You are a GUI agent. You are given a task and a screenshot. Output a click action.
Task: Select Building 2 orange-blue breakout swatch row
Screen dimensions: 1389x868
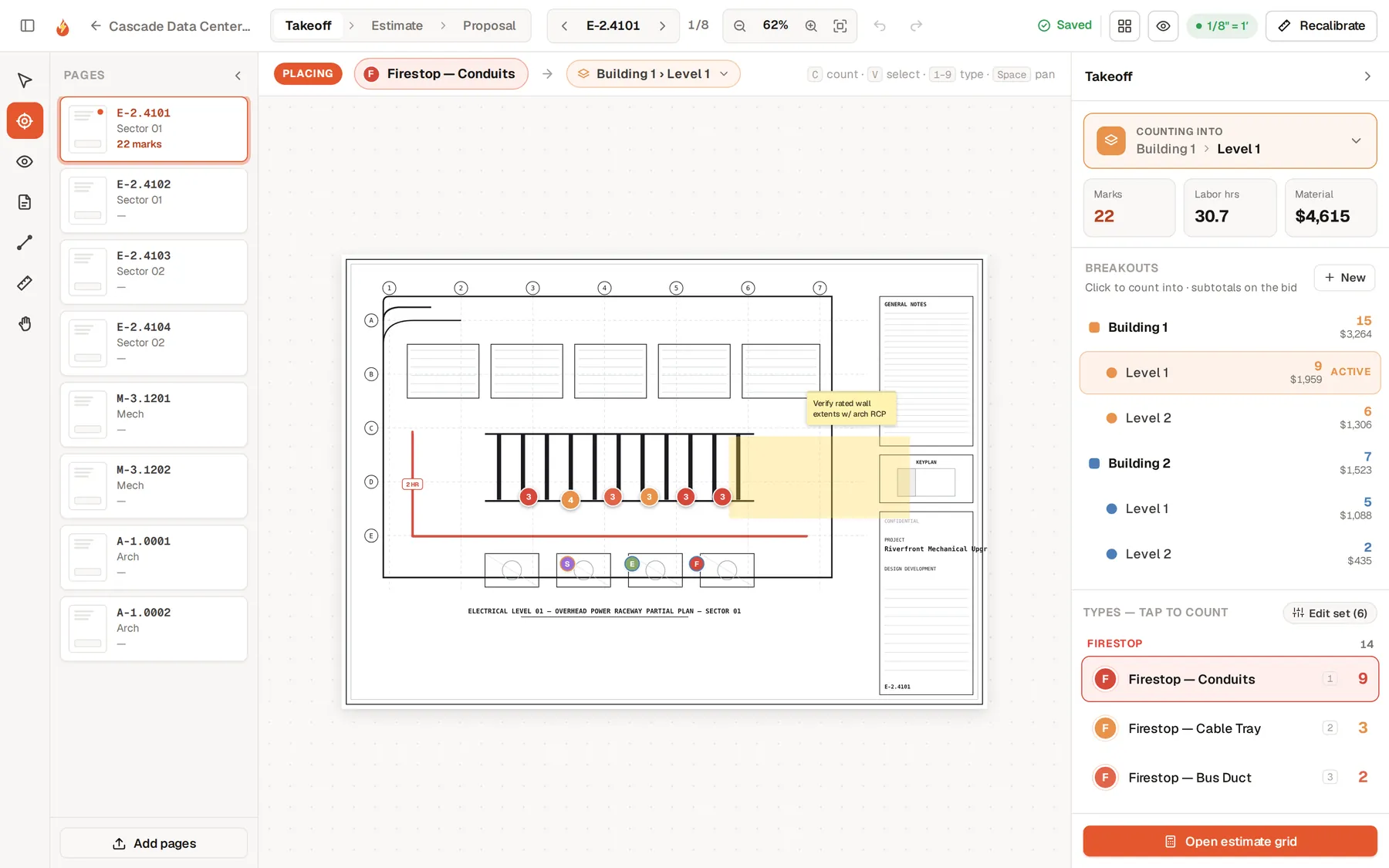tap(1229, 463)
